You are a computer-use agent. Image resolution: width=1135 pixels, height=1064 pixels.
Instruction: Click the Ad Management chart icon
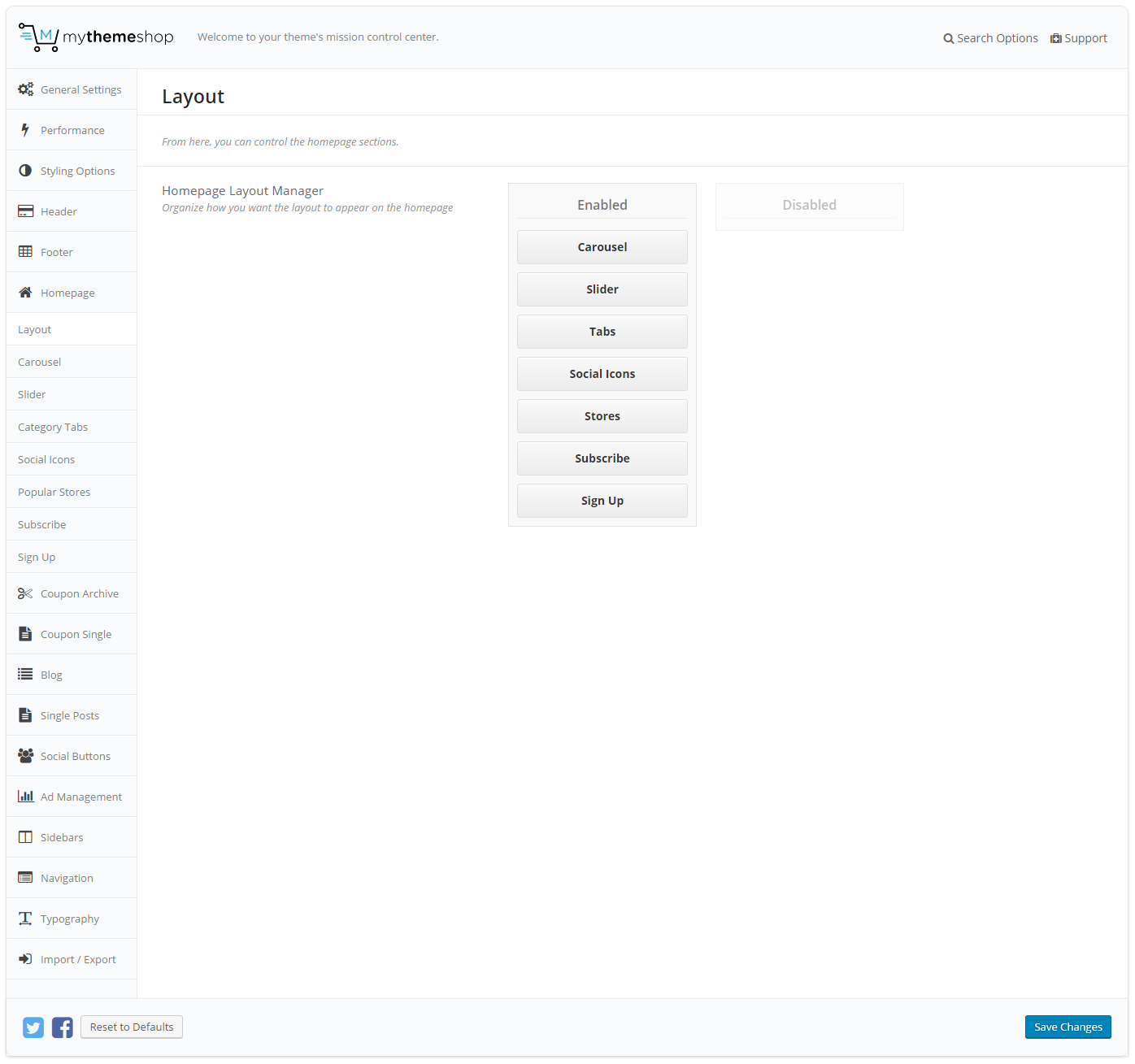[x=25, y=797]
